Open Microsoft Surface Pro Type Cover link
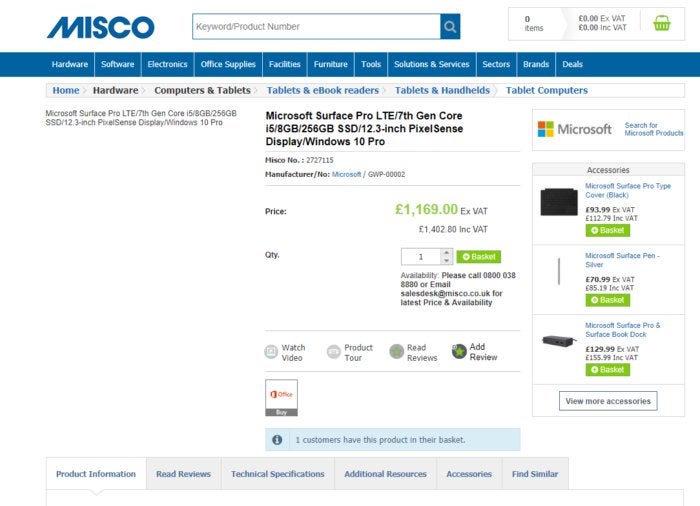 [x=627, y=190]
